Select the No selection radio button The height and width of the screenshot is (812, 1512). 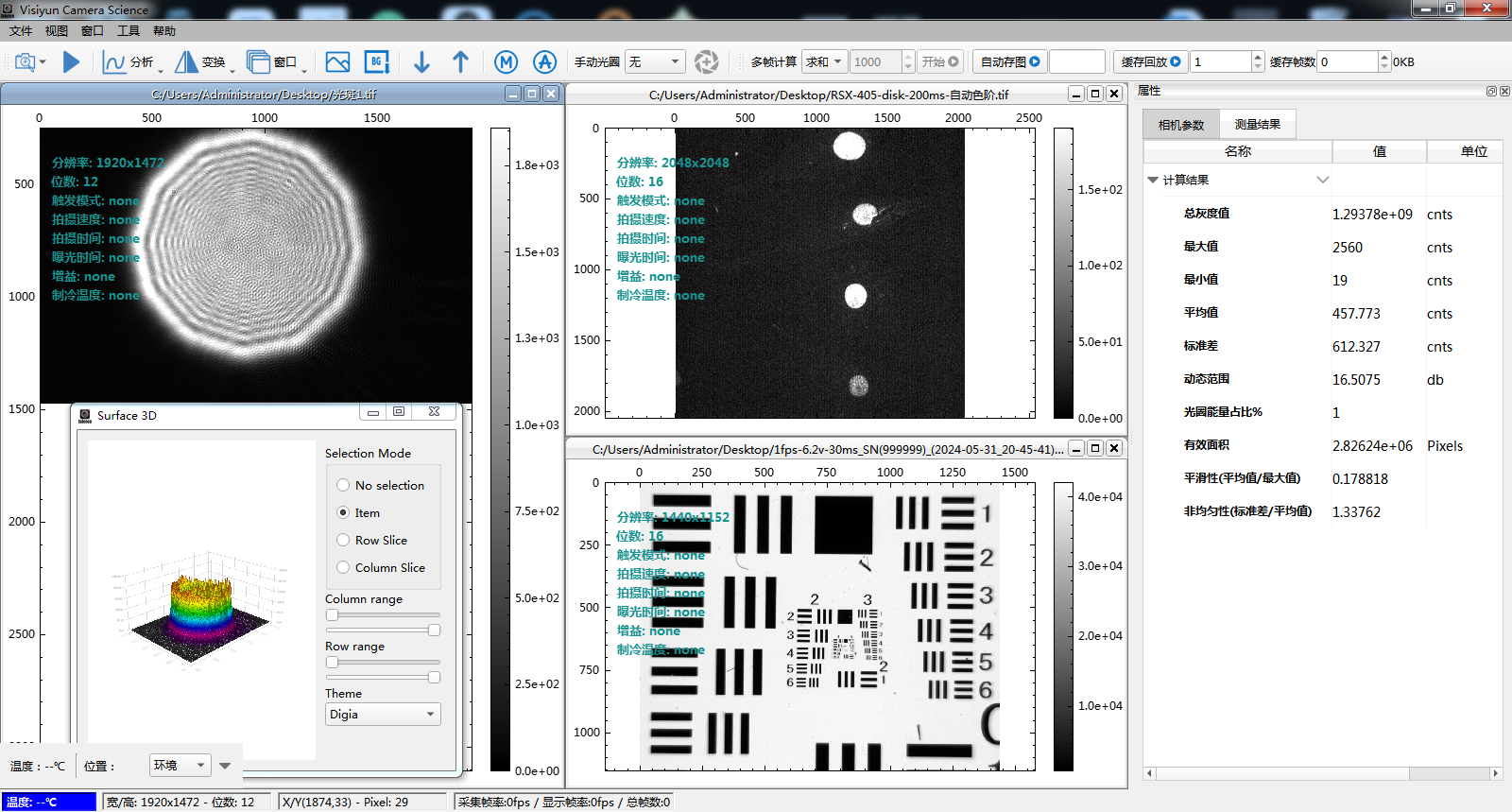click(343, 485)
